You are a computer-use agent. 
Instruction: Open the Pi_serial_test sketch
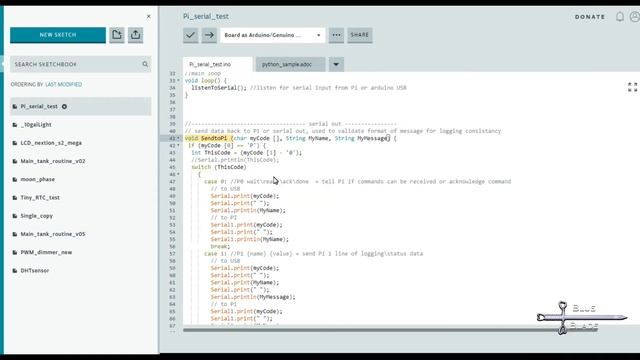(80, 107)
